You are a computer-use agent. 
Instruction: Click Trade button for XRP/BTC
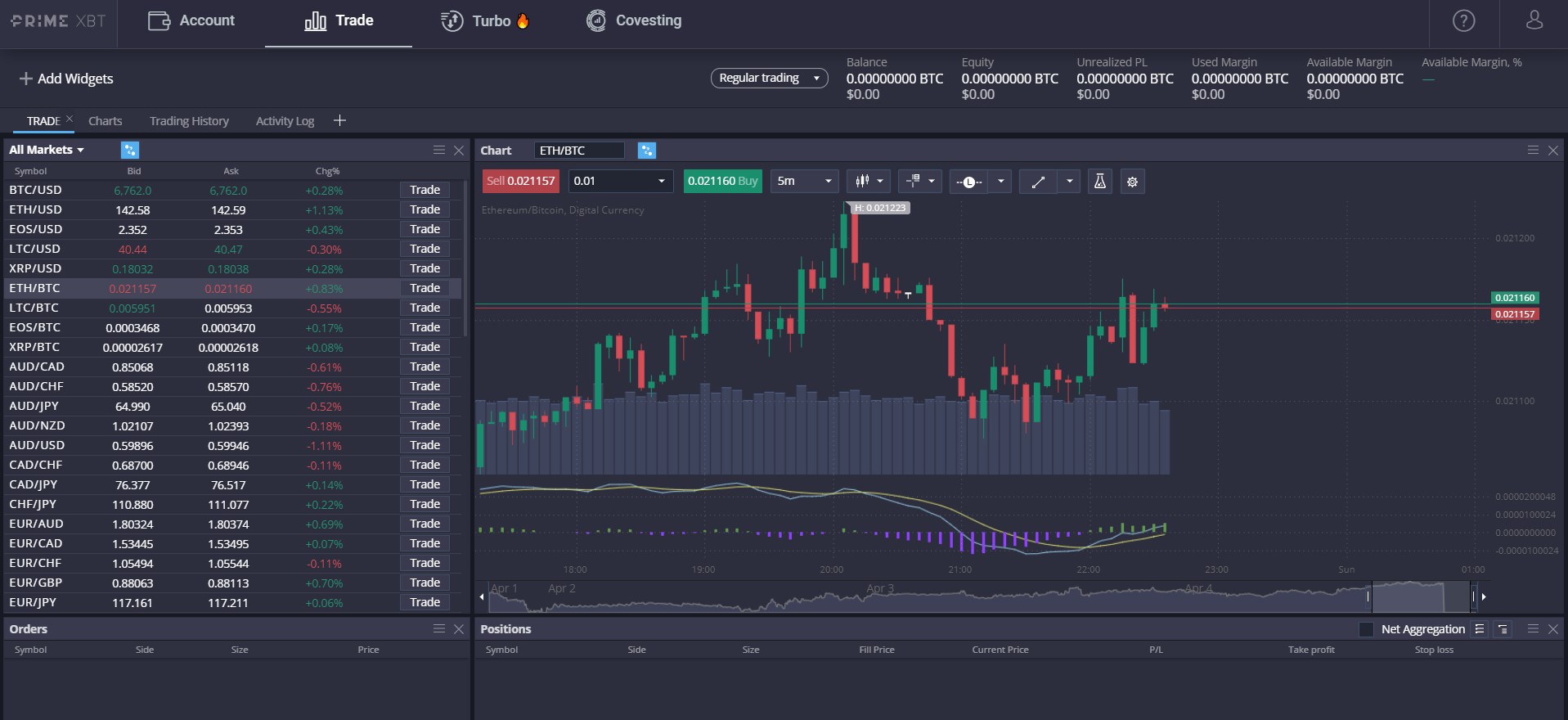coord(425,347)
